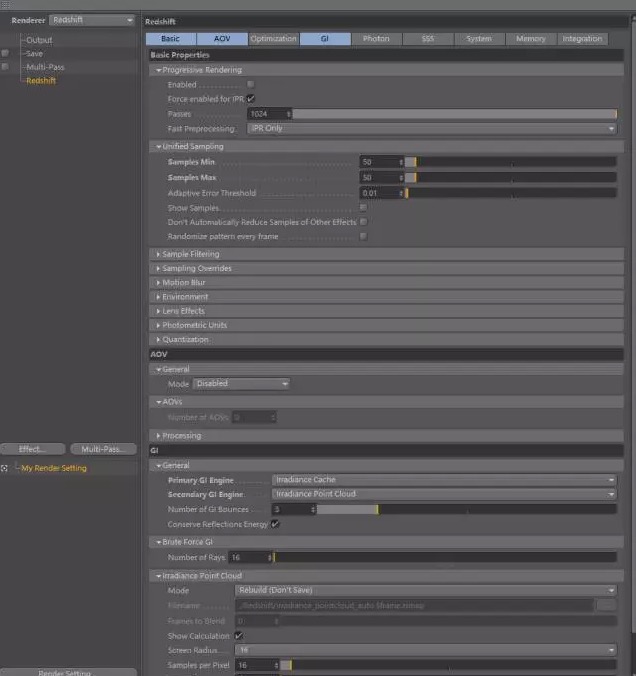Click the window grip icon at top-left
The height and width of the screenshot is (676, 636).
pyautogui.click(x=8, y=4)
